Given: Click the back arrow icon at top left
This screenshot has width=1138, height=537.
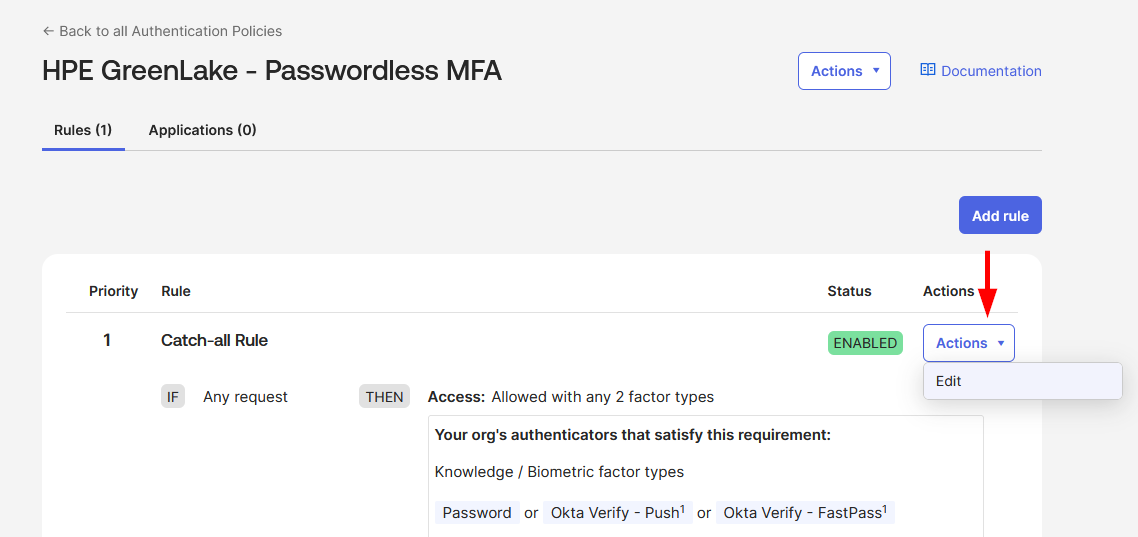Looking at the screenshot, I should [x=48, y=31].
